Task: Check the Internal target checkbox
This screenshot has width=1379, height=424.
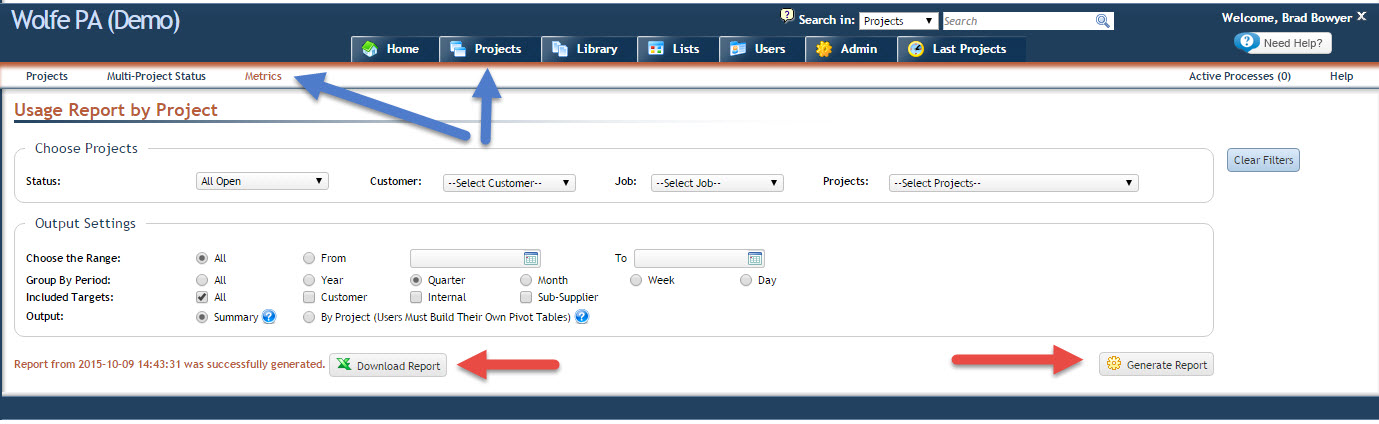Action: point(417,297)
